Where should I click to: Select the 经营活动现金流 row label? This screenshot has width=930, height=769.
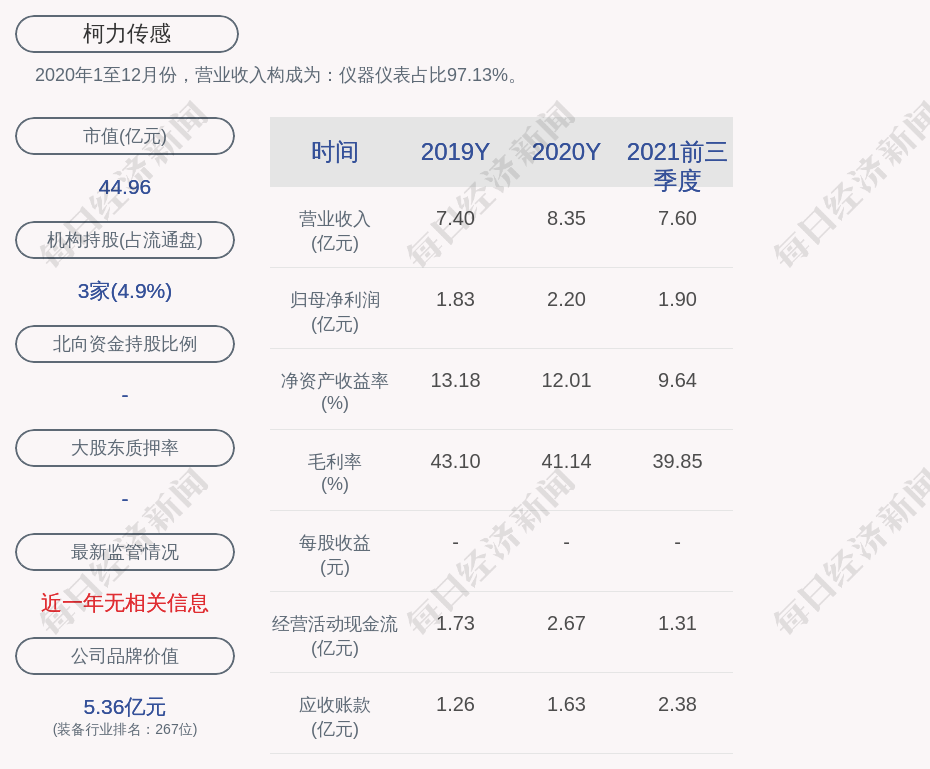click(x=335, y=622)
